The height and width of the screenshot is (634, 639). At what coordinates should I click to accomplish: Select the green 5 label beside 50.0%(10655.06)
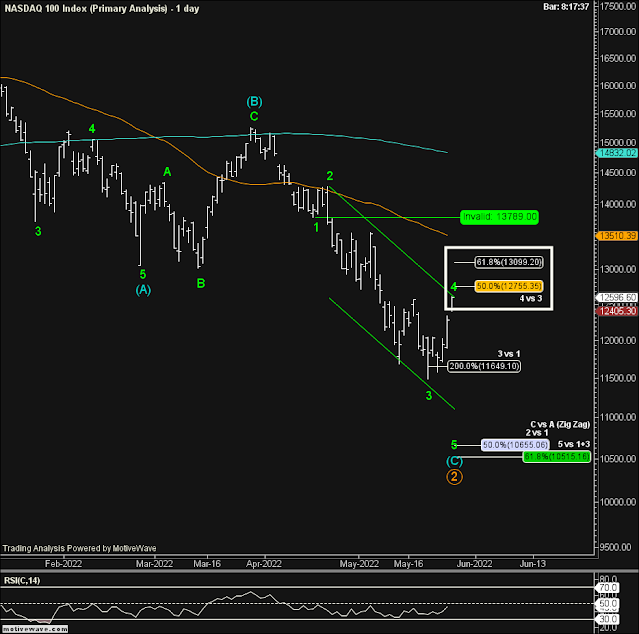pyautogui.click(x=454, y=445)
